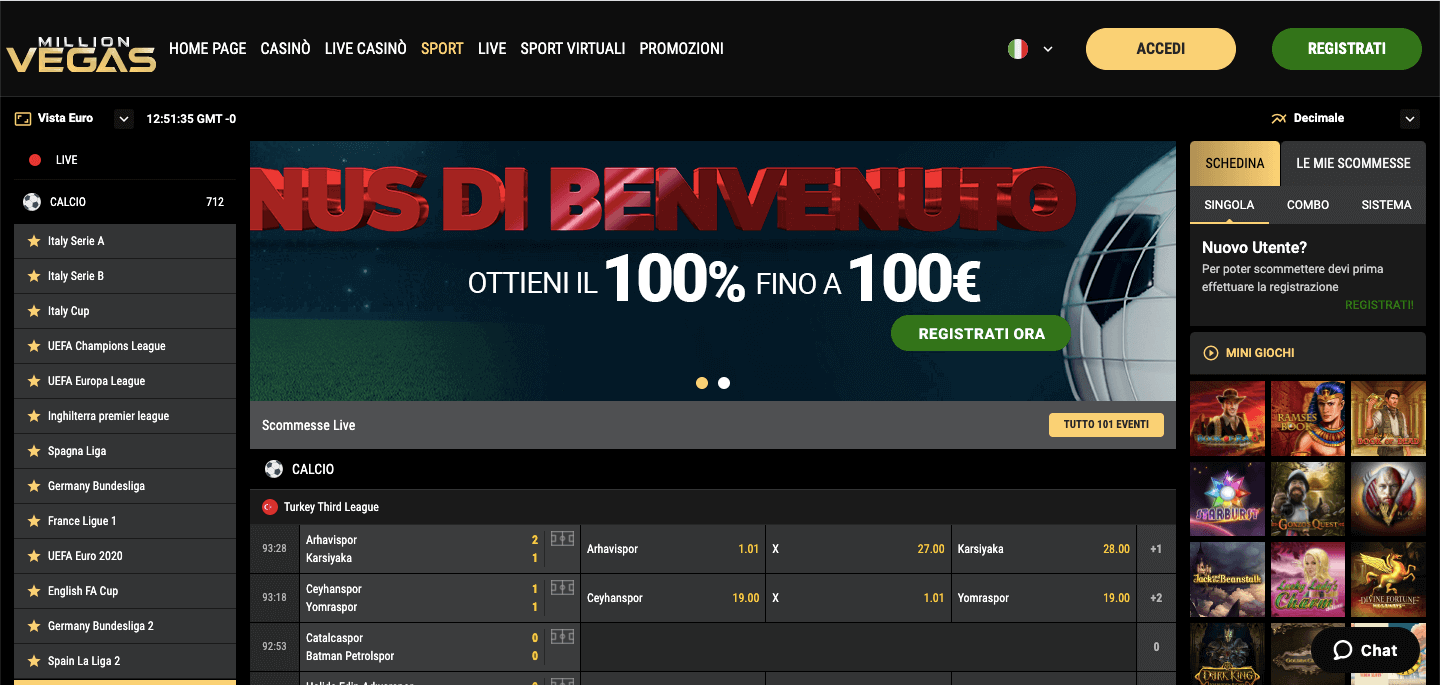
Task: Click the star icon for Italy Serie A
Action: pos(34,241)
